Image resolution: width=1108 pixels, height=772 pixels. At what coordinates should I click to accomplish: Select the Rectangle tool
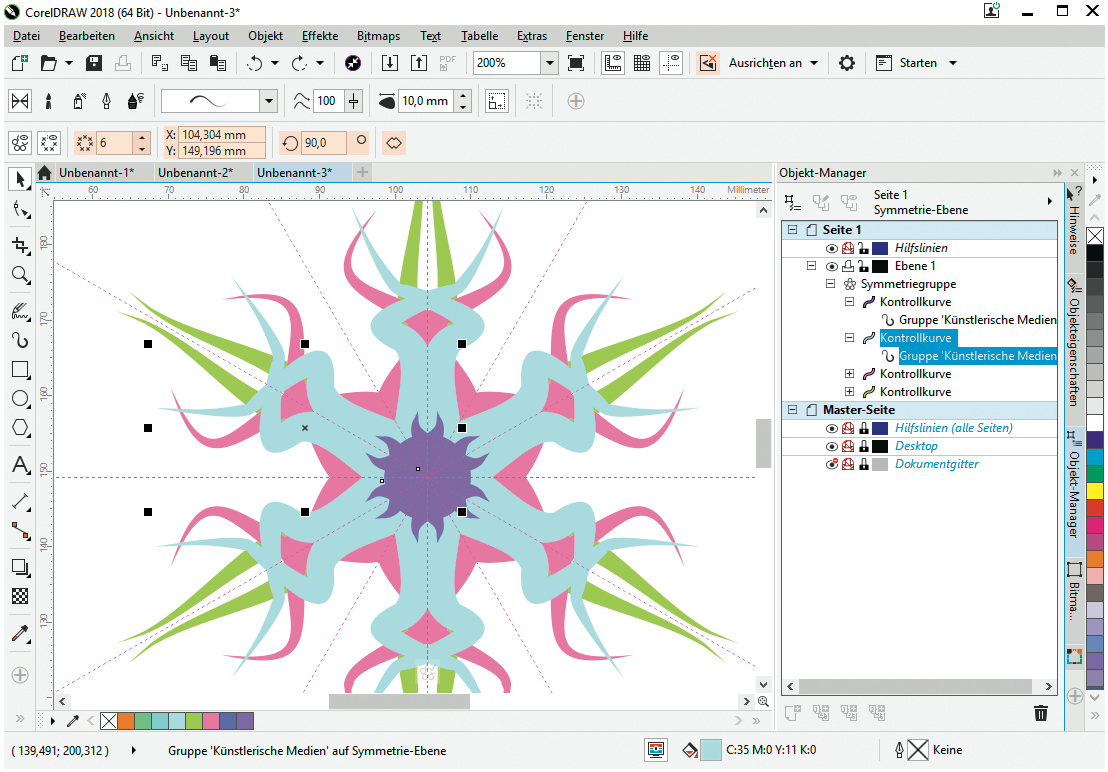(19, 369)
